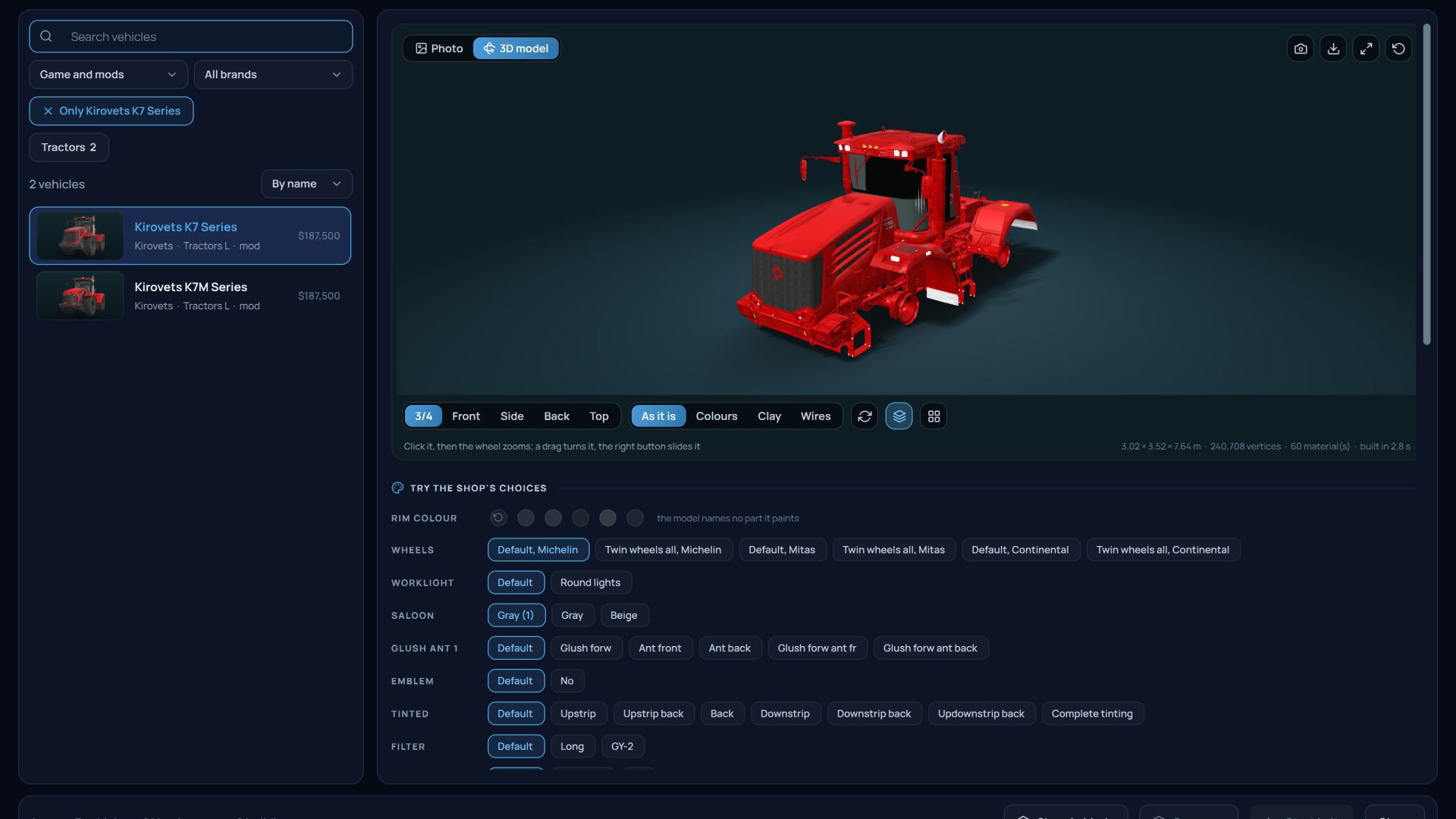Enable the Colours render mode
The height and width of the screenshot is (819, 1456).
tap(717, 416)
